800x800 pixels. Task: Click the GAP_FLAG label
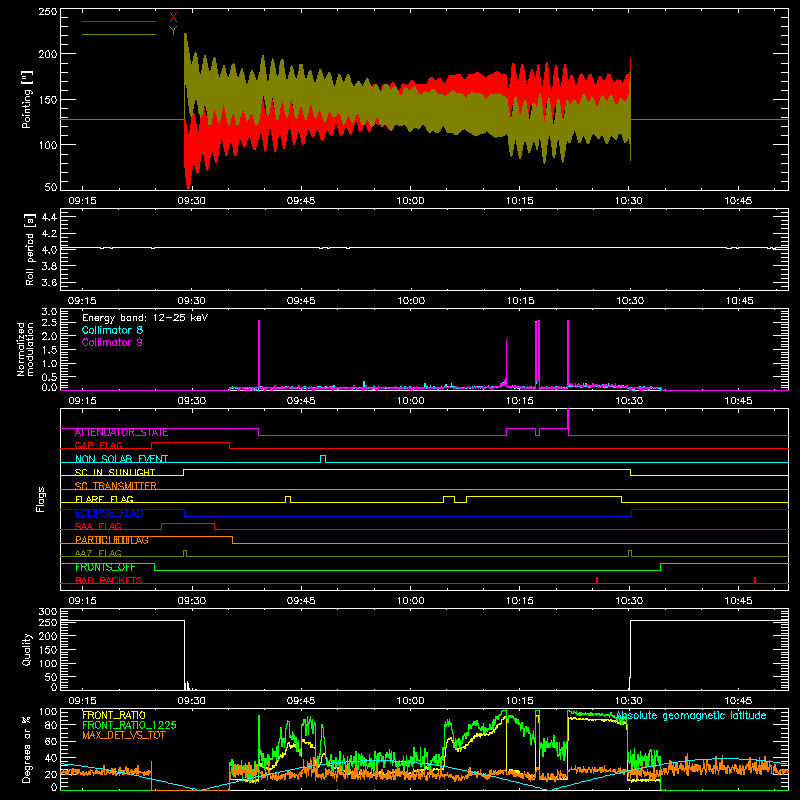pyautogui.click(x=98, y=445)
